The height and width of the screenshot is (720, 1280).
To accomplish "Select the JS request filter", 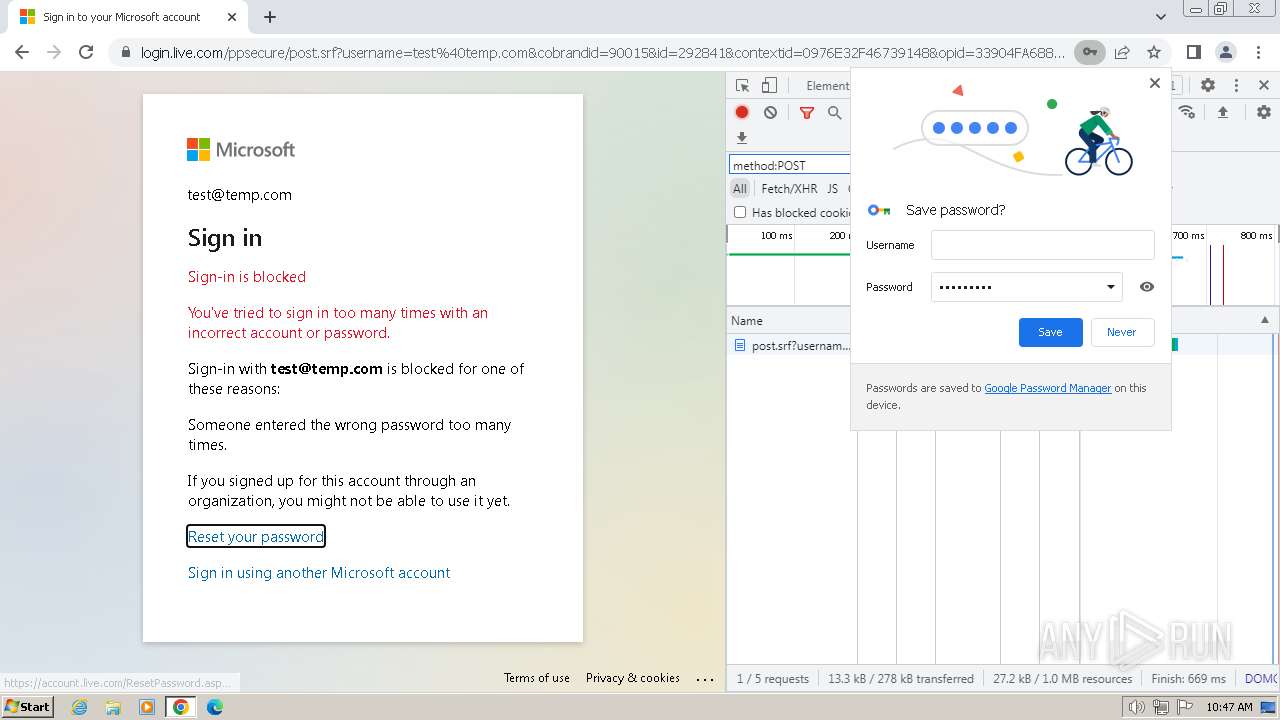I will pyautogui.click(x=832, y=188).
